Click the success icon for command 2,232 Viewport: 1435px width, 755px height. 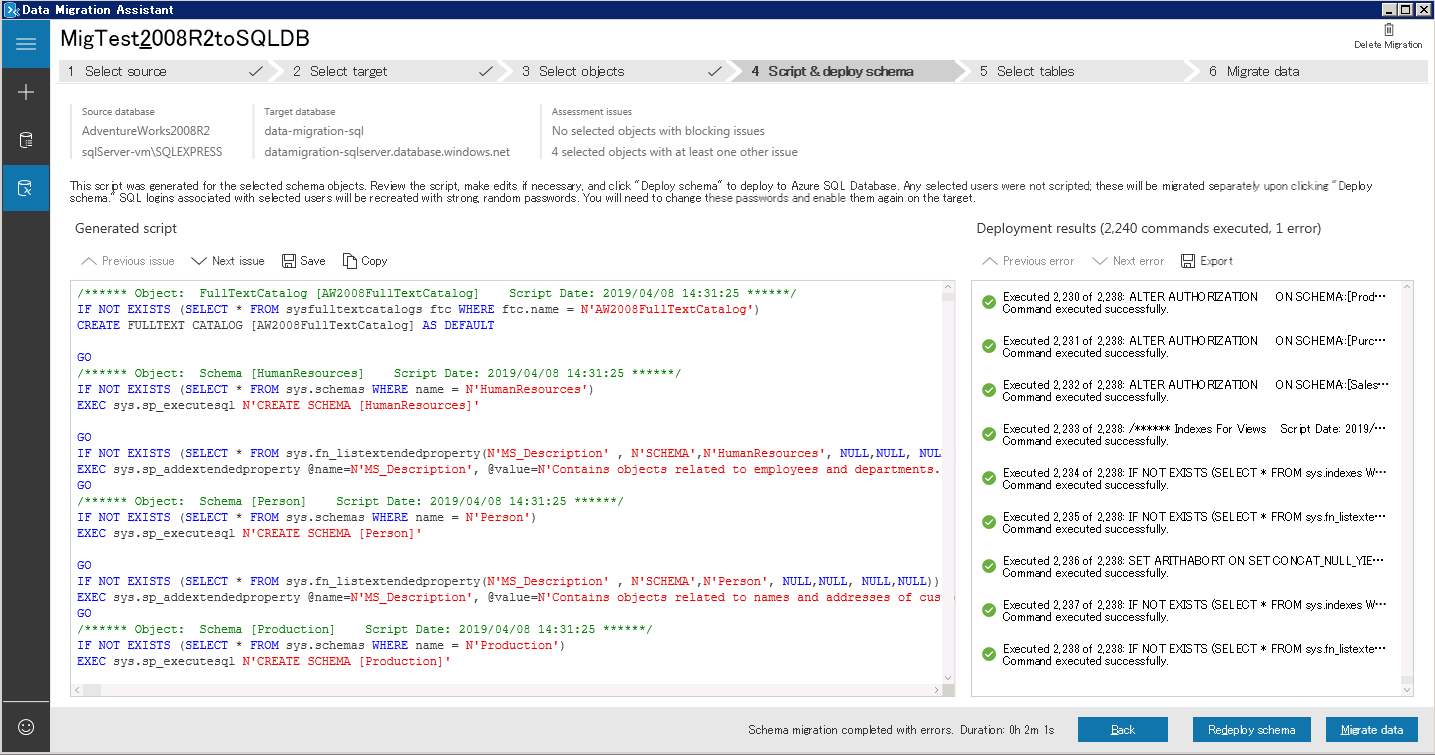coord(989,390)
